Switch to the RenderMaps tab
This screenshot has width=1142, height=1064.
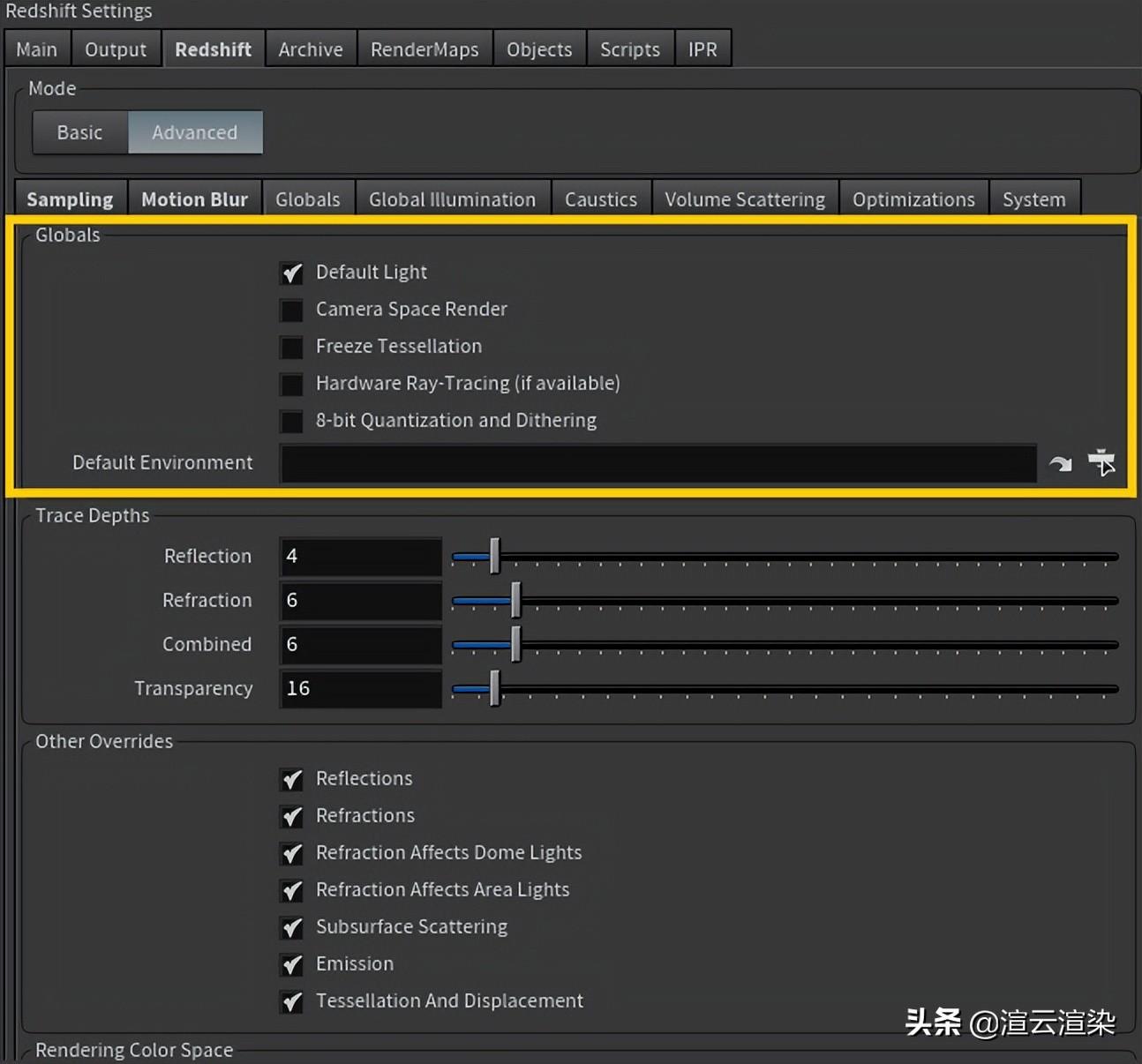click(x=424, y=49)
